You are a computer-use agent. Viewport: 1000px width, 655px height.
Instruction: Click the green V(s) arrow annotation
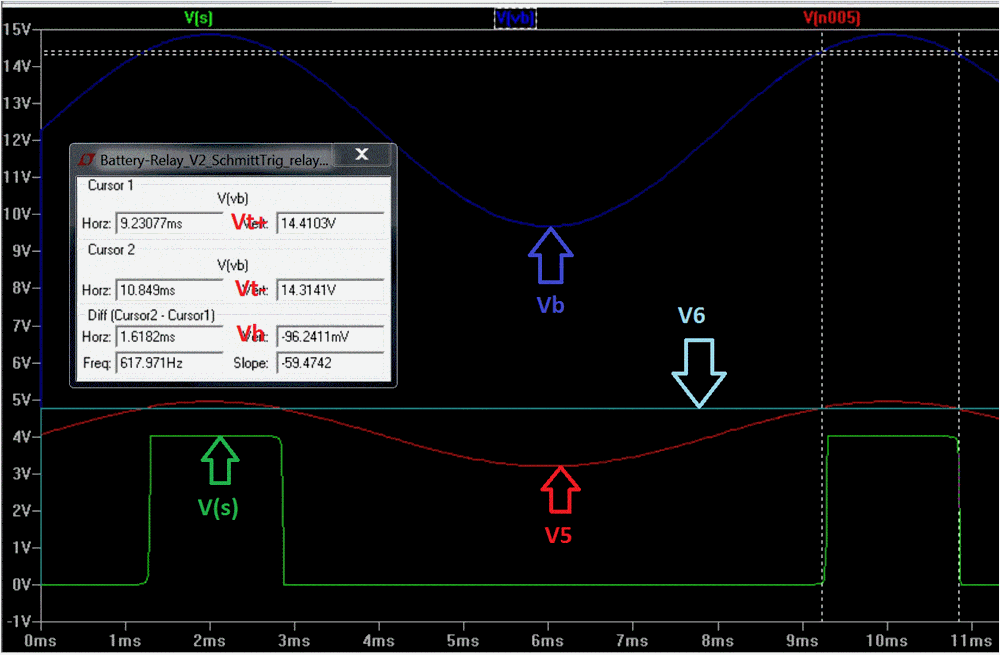[219, 462]
